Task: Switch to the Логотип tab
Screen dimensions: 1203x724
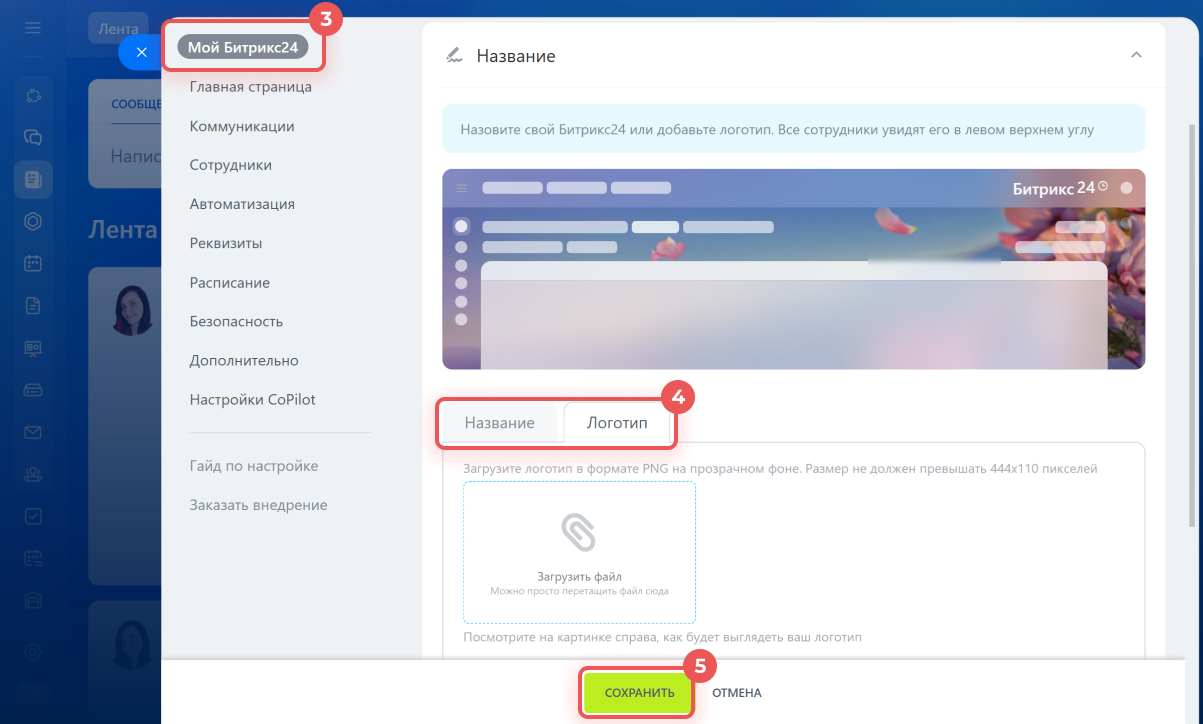Action: (x=617, y=423)
